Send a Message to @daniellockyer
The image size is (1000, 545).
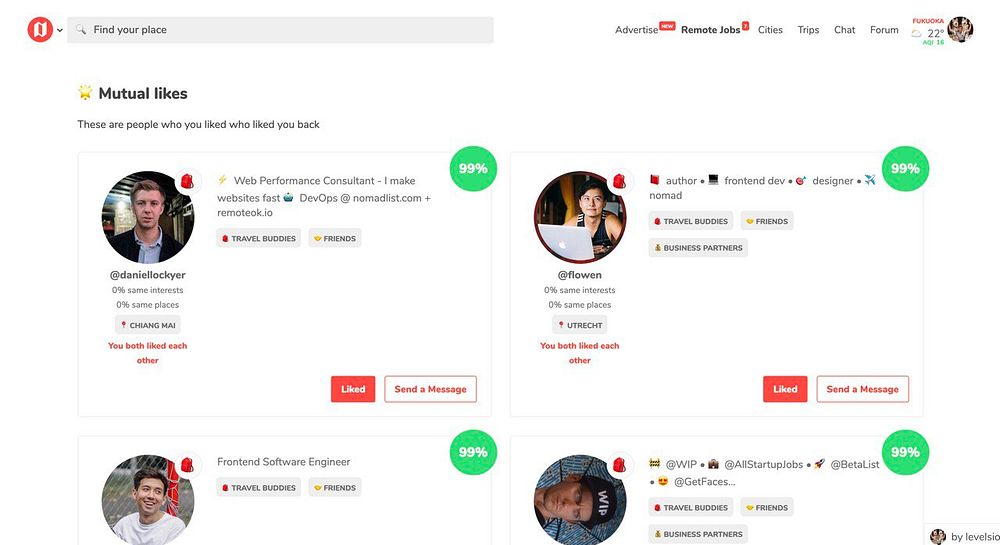430,389
